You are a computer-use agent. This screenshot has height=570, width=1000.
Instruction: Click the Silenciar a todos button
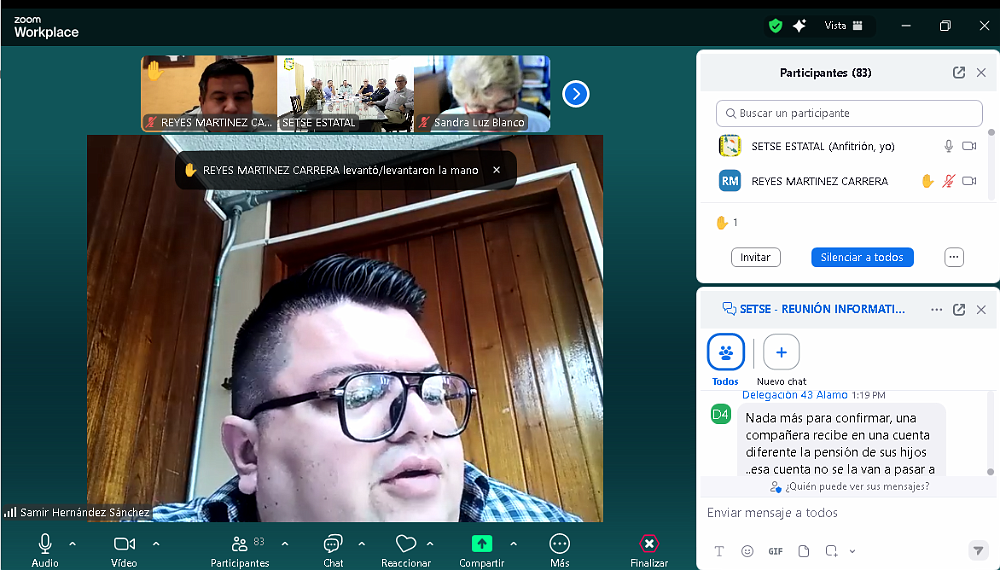click(x=861, y=257)
